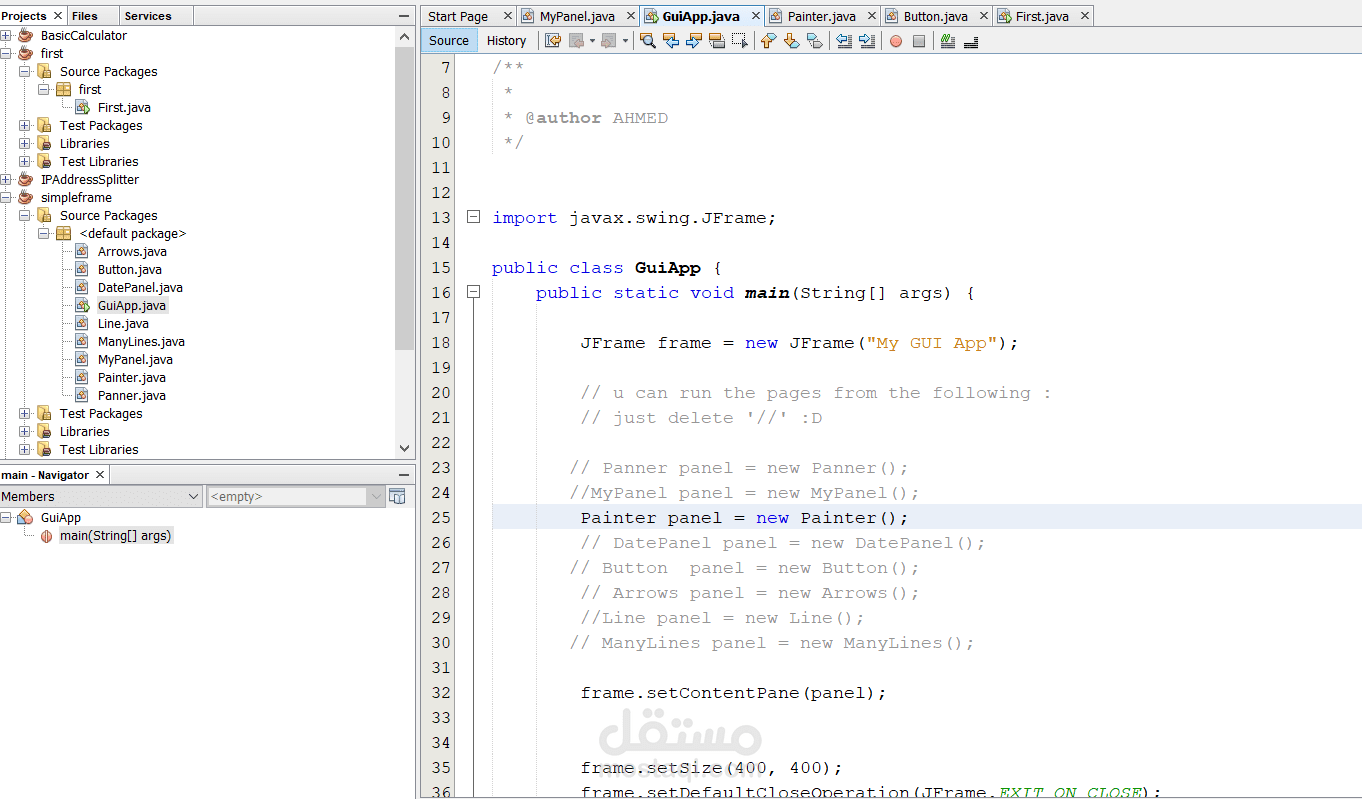Image resolution: width=1362 pixels, height=799 pixels.
Task: Click main method icon in Navigator
Action: coord(46,535)
